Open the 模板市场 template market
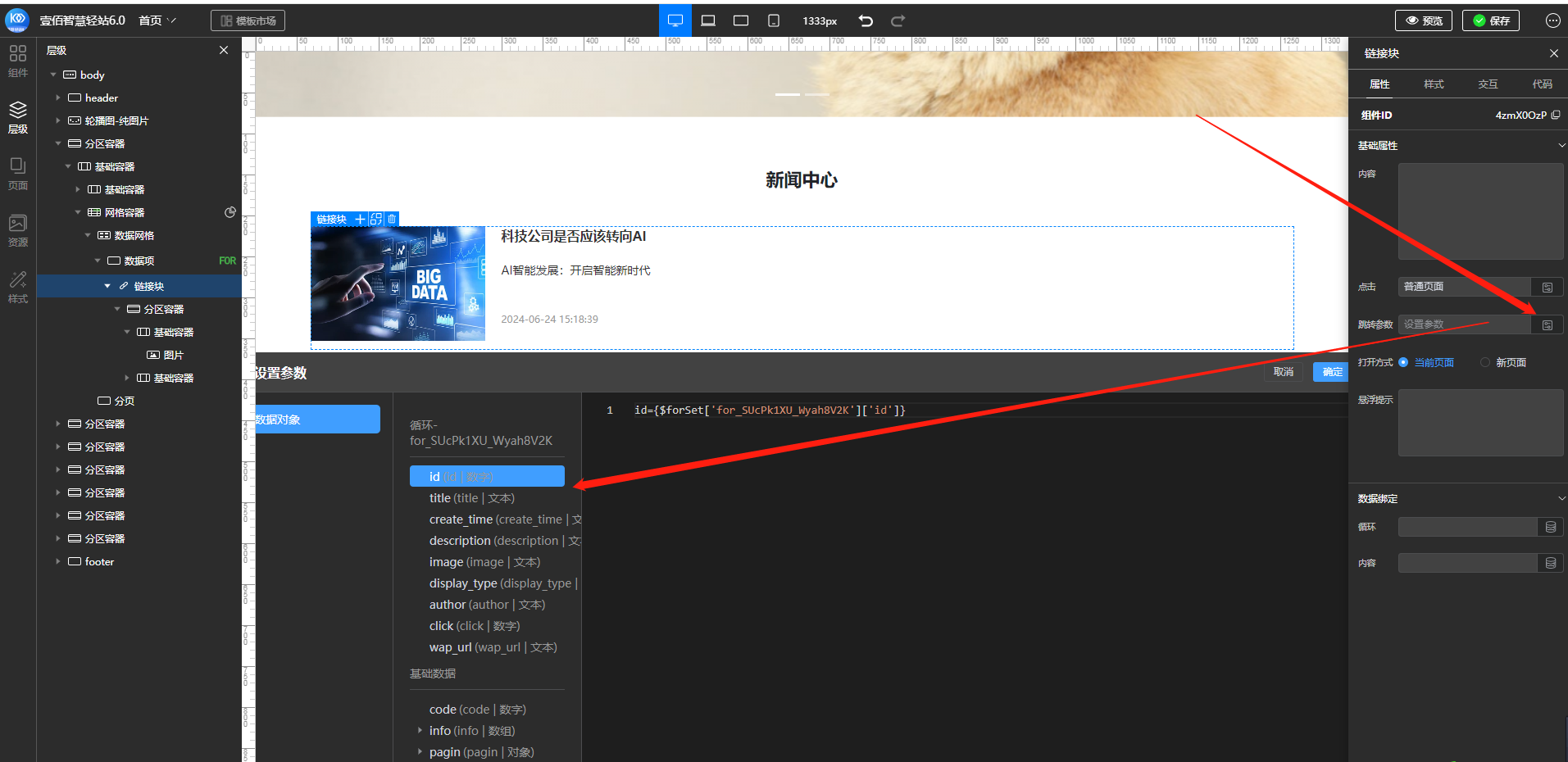Viewport: 1568px width, 762px height. click(x=248, y=20)
